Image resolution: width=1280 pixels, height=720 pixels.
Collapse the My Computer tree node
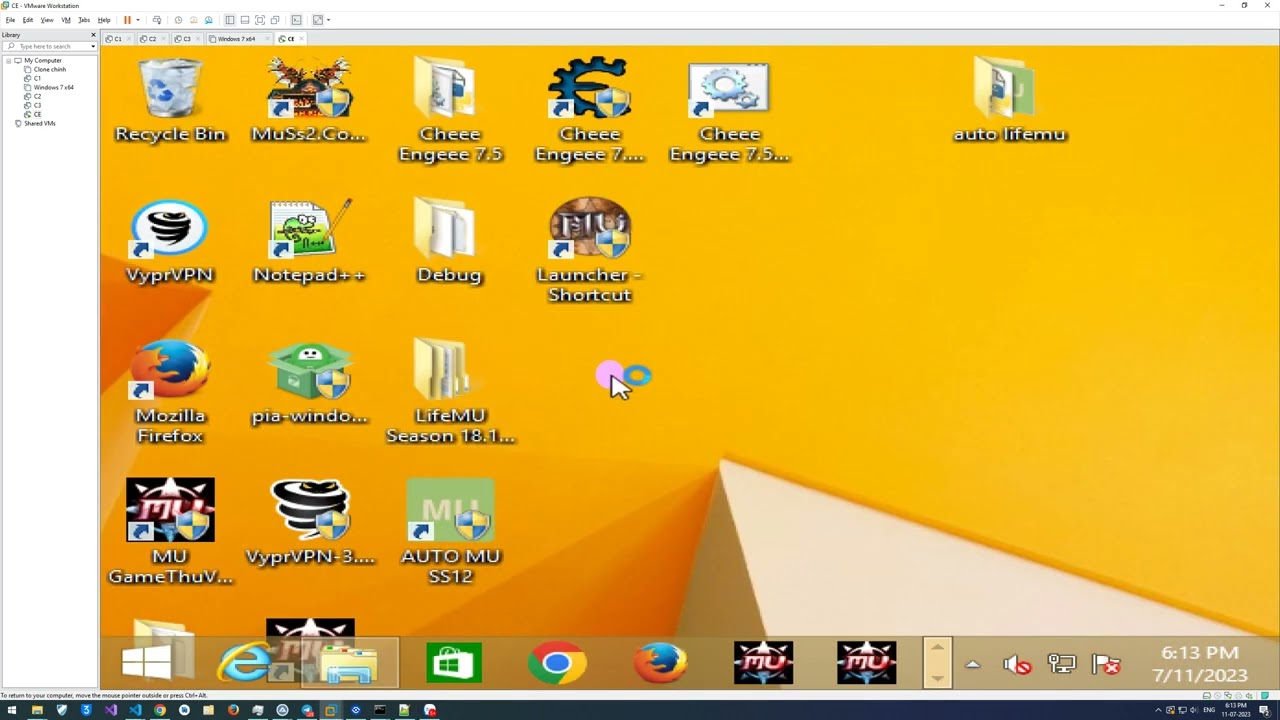coord(8,61)
